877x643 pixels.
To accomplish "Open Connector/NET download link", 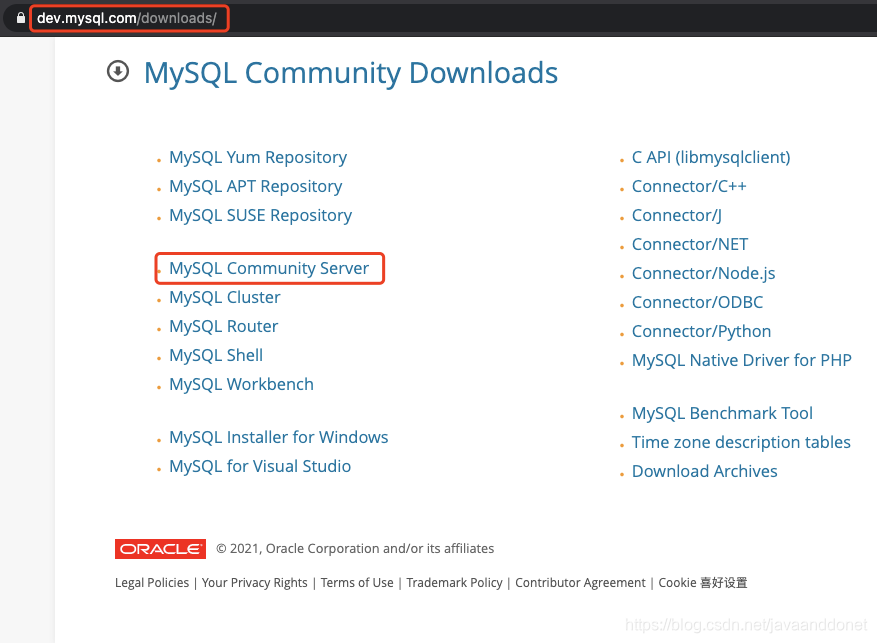I will [690, 244].
